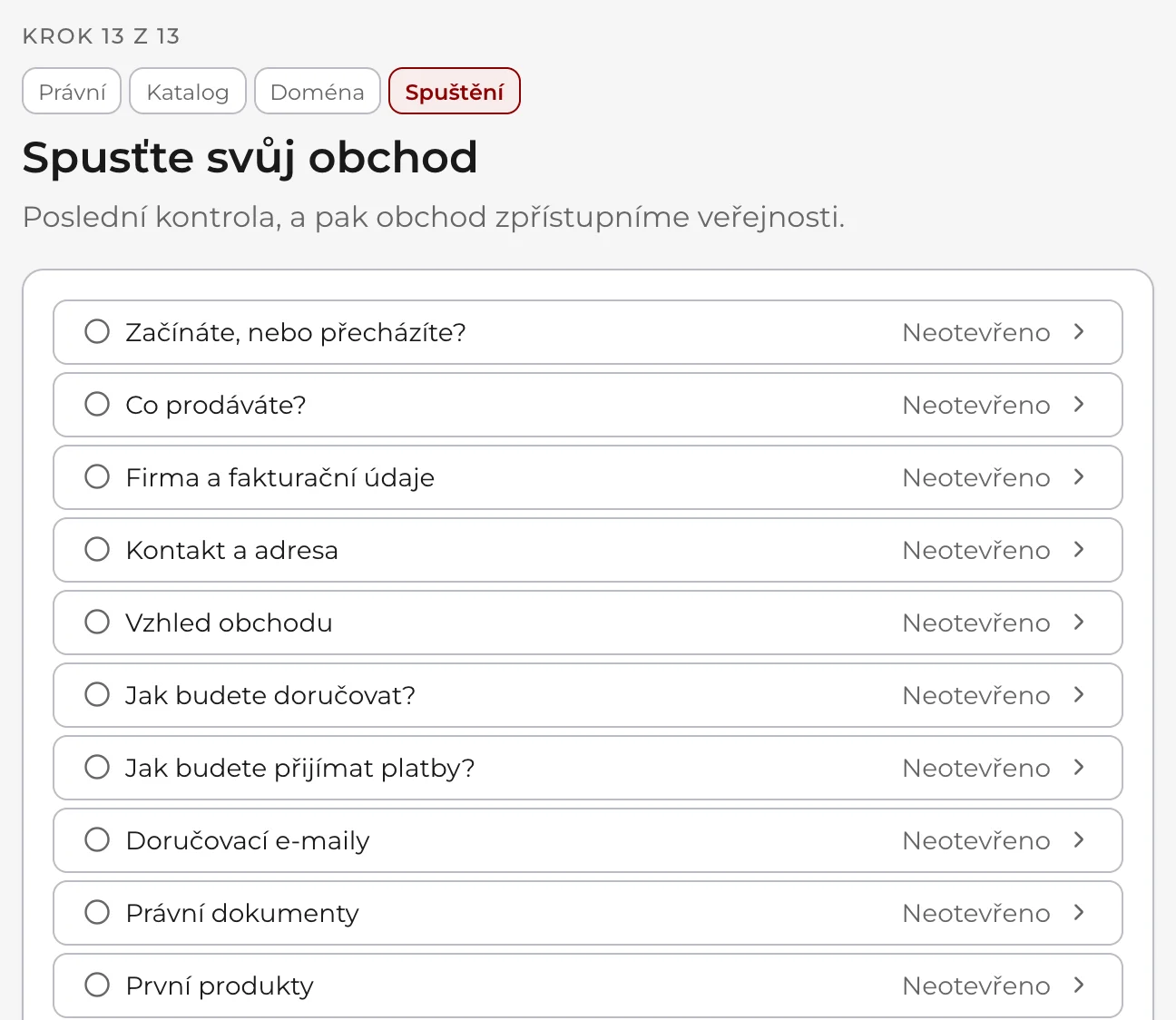1176x1020 pixels.
Task: Click the circle icon for Právní dokumenty
Action: [x=97, y=913]
